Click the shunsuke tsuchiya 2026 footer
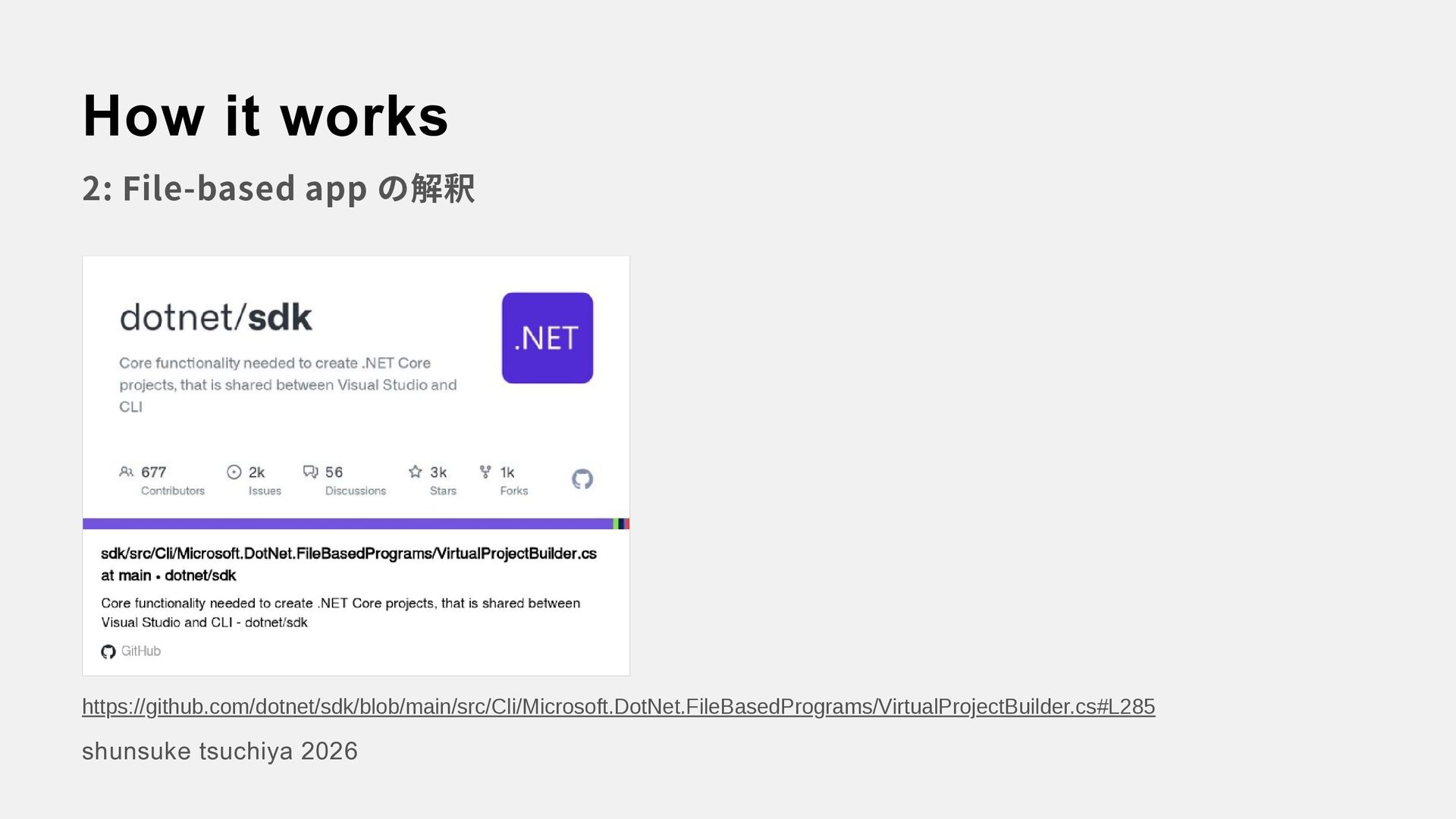Image resolution: width=1456 pixels, height=819 pixels. [x=220, y=751]
